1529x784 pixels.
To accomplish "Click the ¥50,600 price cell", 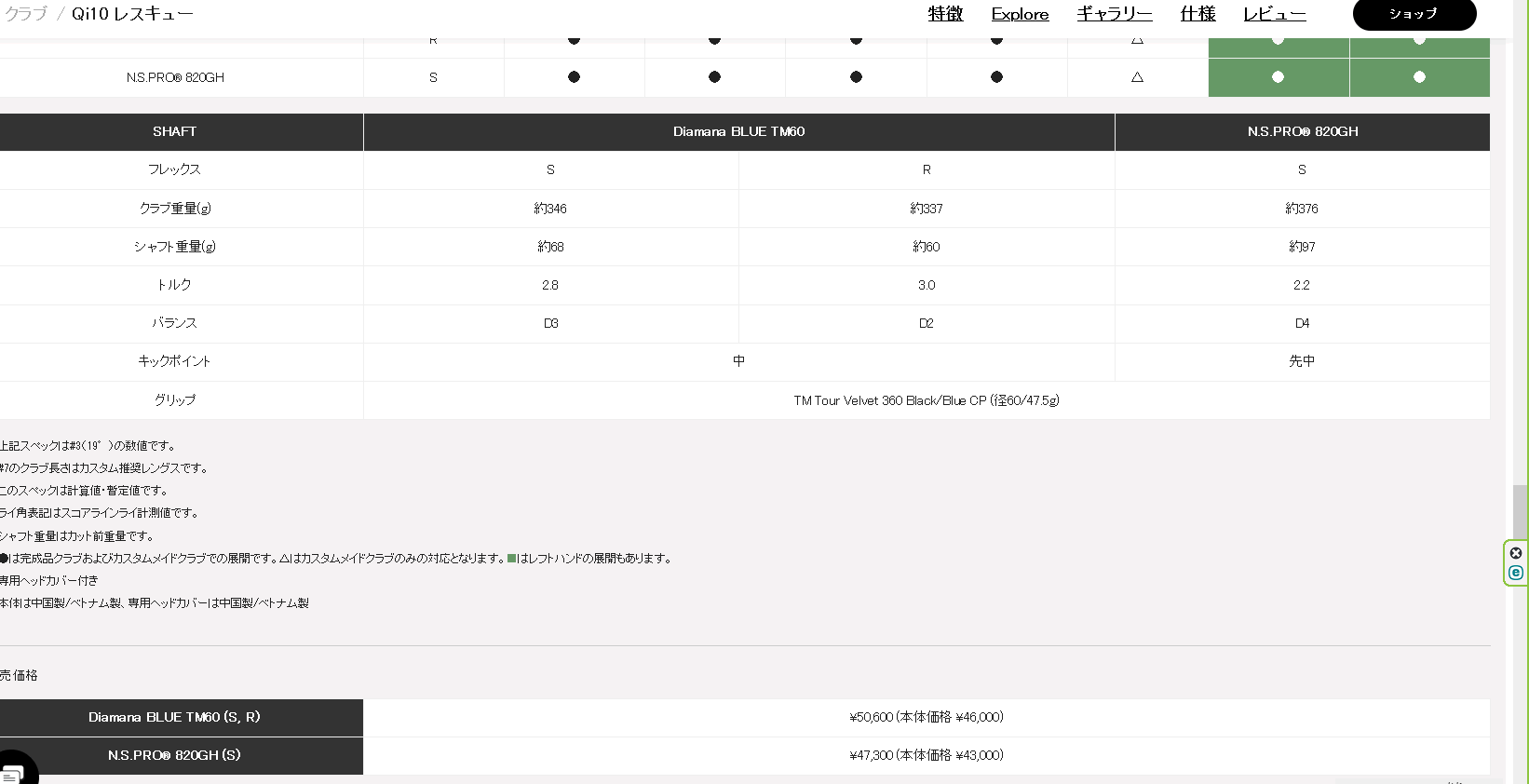I will [x=927, y=717].
